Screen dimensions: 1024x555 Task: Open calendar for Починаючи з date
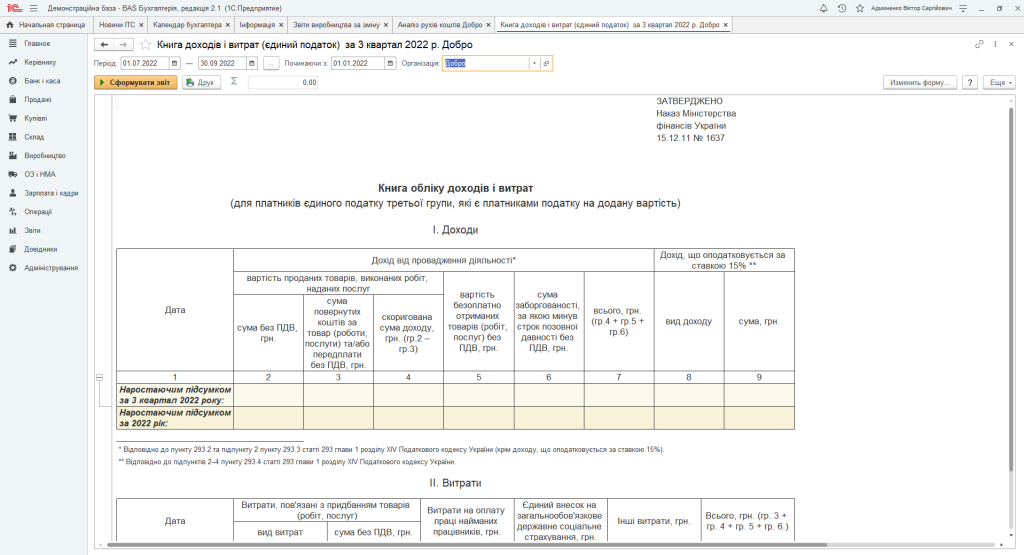coord(390,63)
